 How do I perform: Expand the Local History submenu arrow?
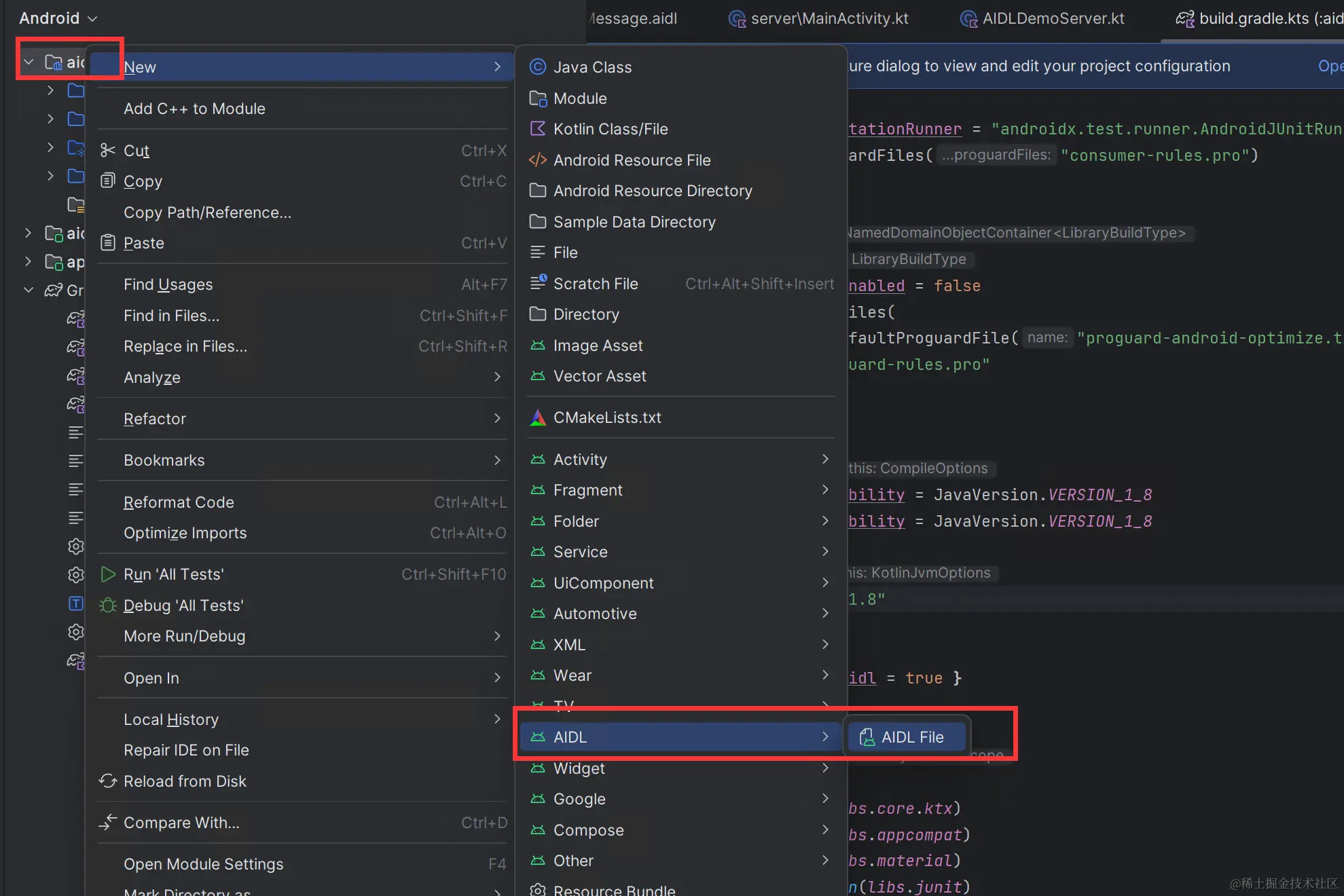coord(497,719)
